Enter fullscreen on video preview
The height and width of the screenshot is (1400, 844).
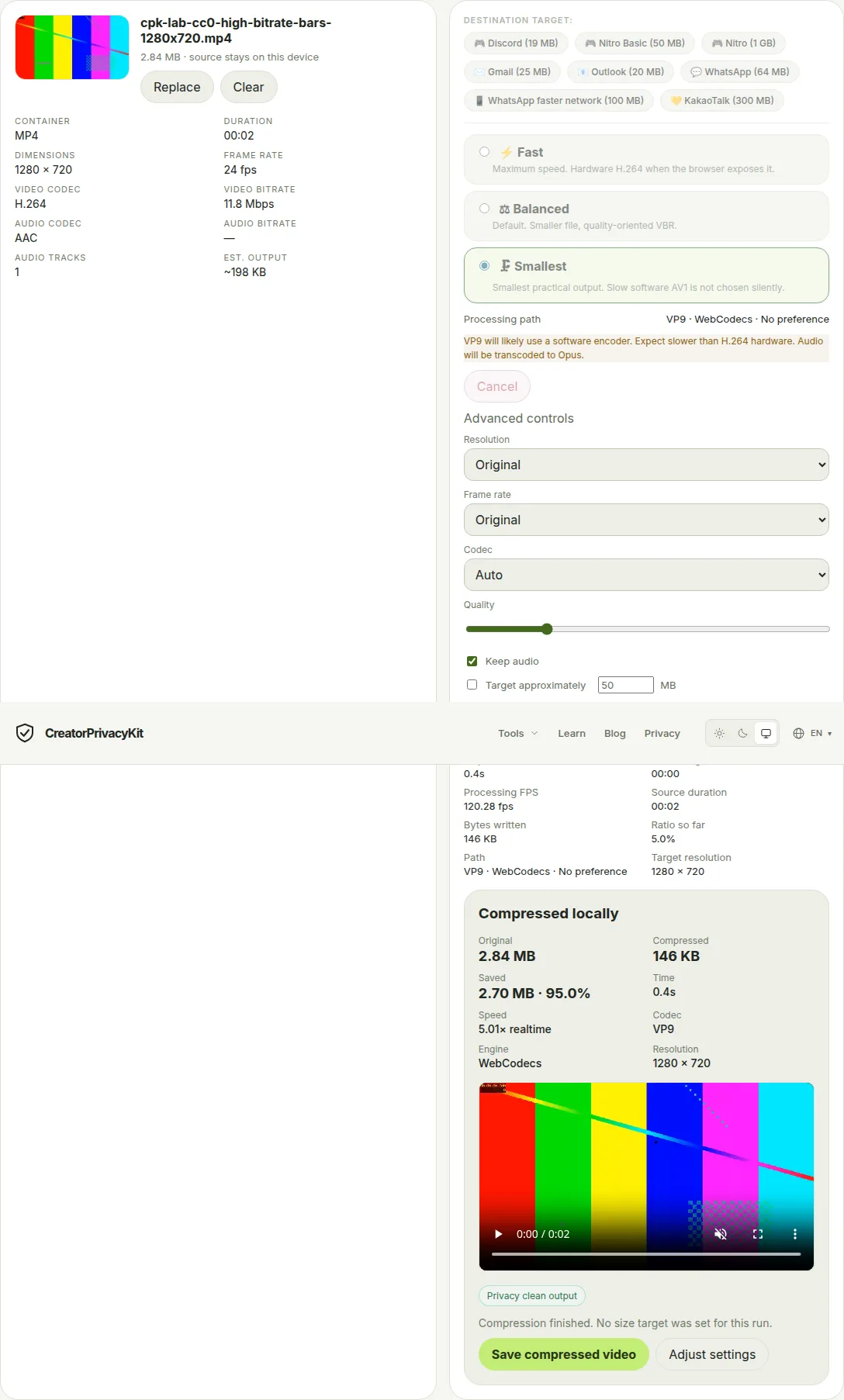[x=758, y=1234]
